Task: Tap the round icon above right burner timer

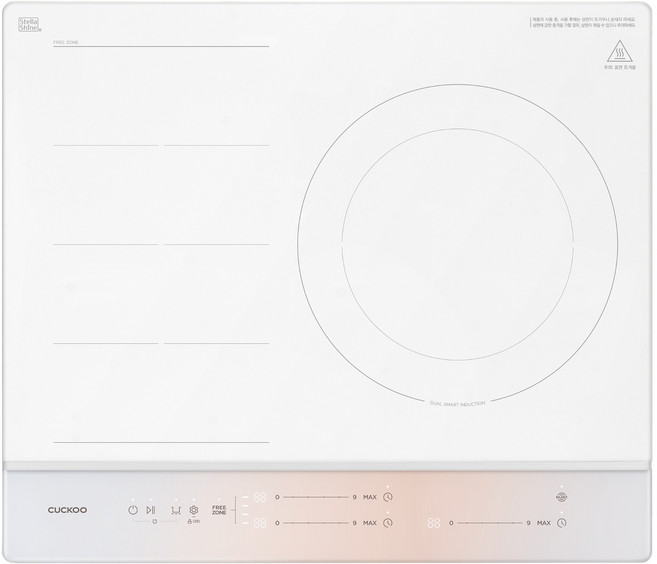Action: tap(561, 497)
